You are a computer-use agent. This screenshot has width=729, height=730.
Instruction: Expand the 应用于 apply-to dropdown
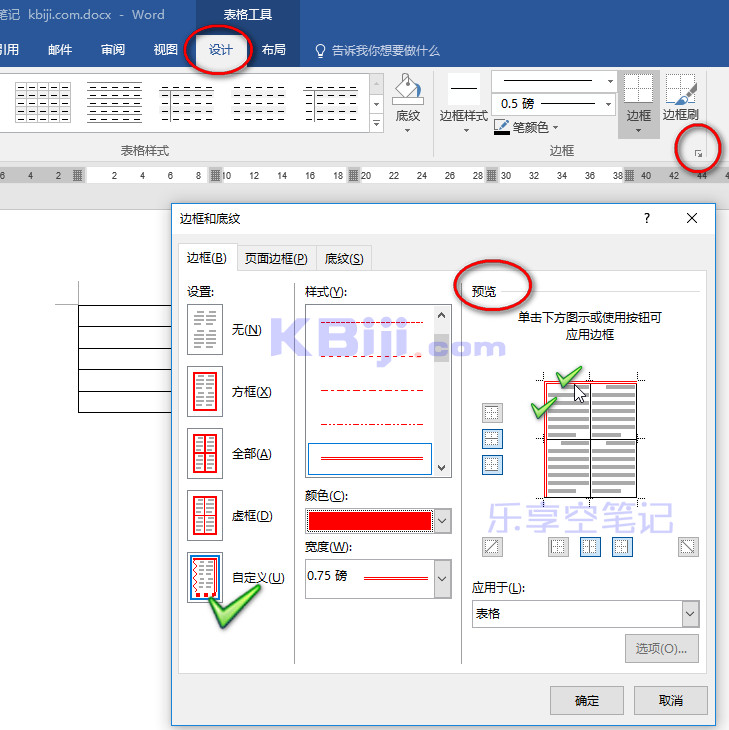click(689, 614)
